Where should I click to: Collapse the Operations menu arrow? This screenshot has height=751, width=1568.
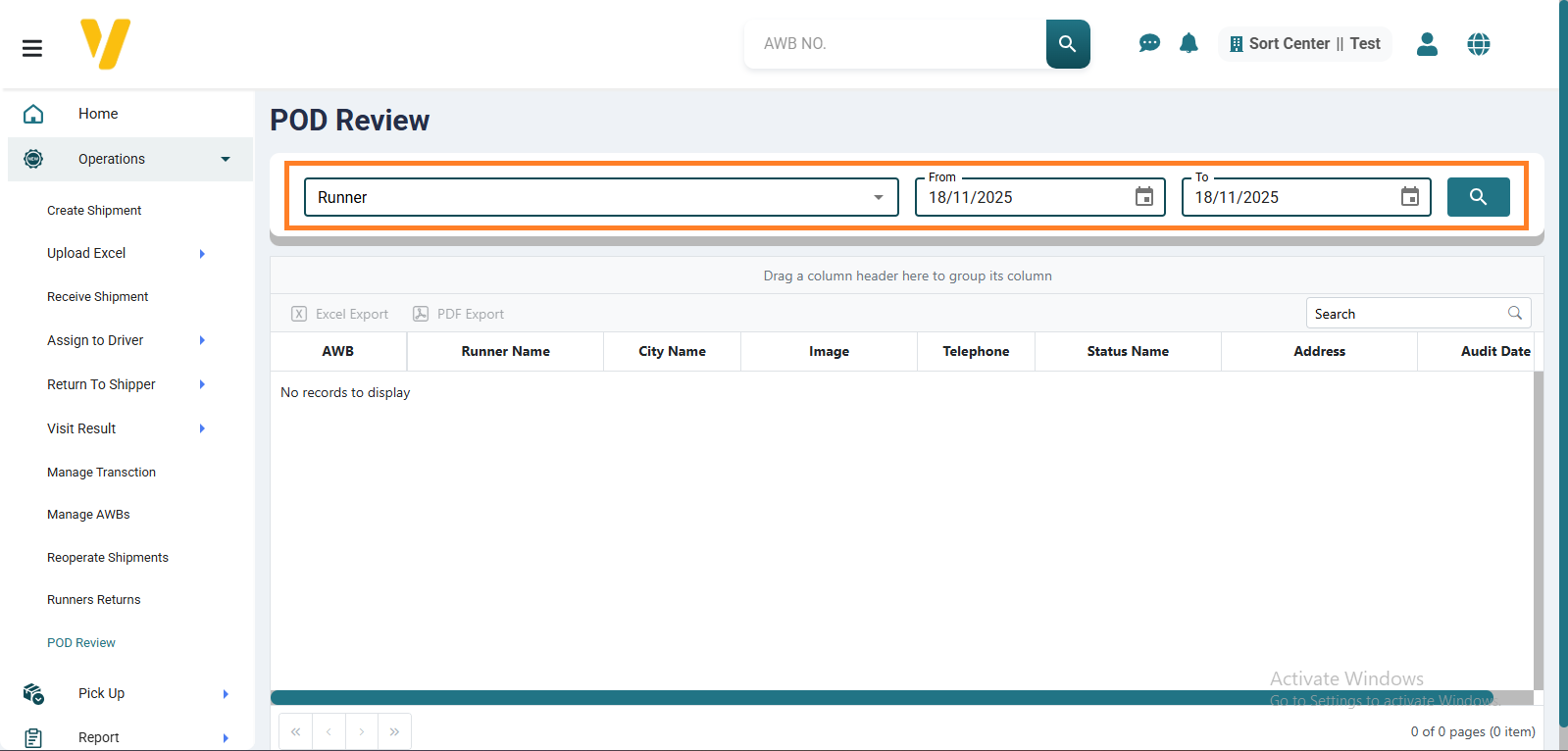click(x=226, y=159)
